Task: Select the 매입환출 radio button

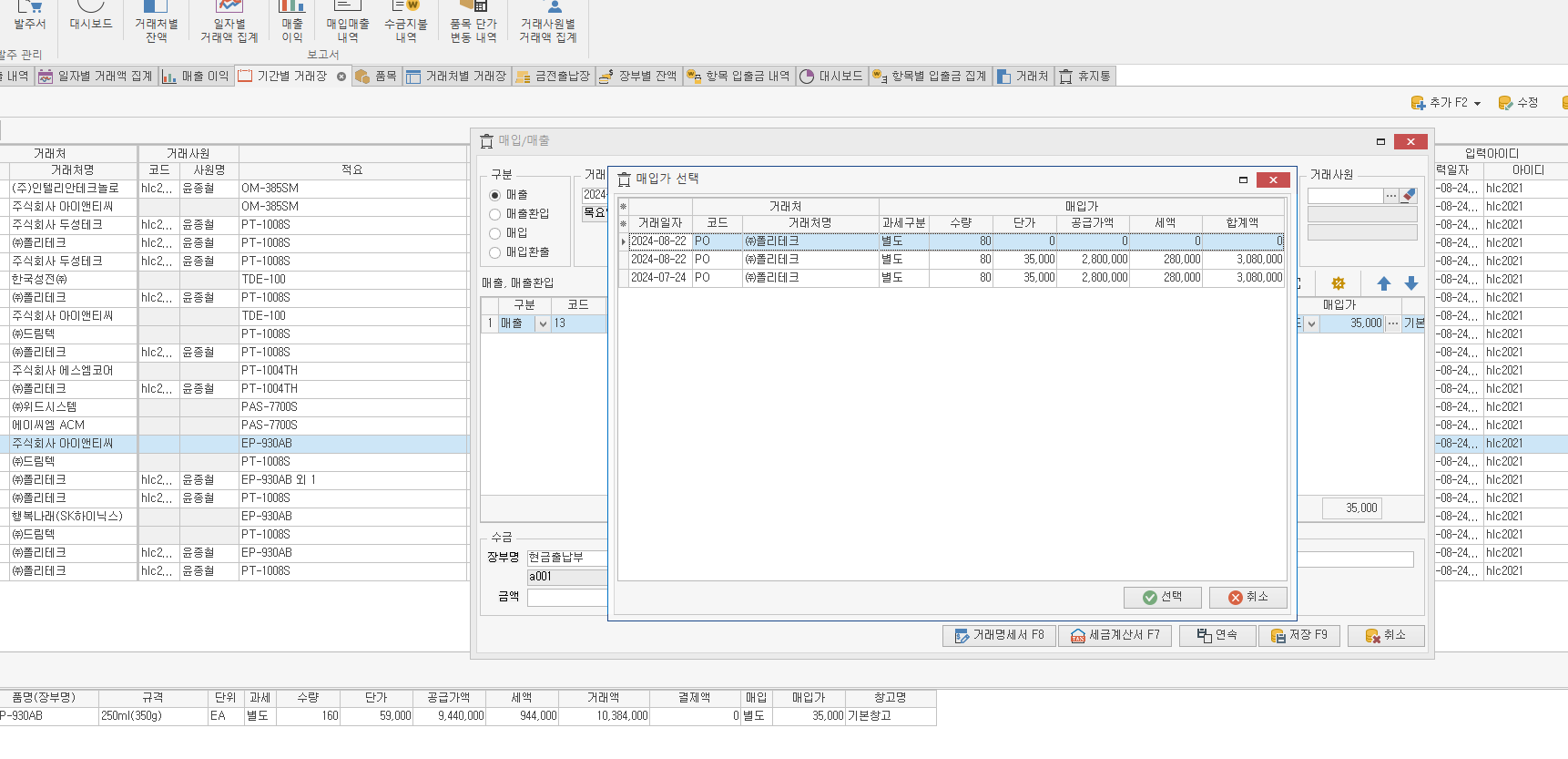Action: click(495, 252)
